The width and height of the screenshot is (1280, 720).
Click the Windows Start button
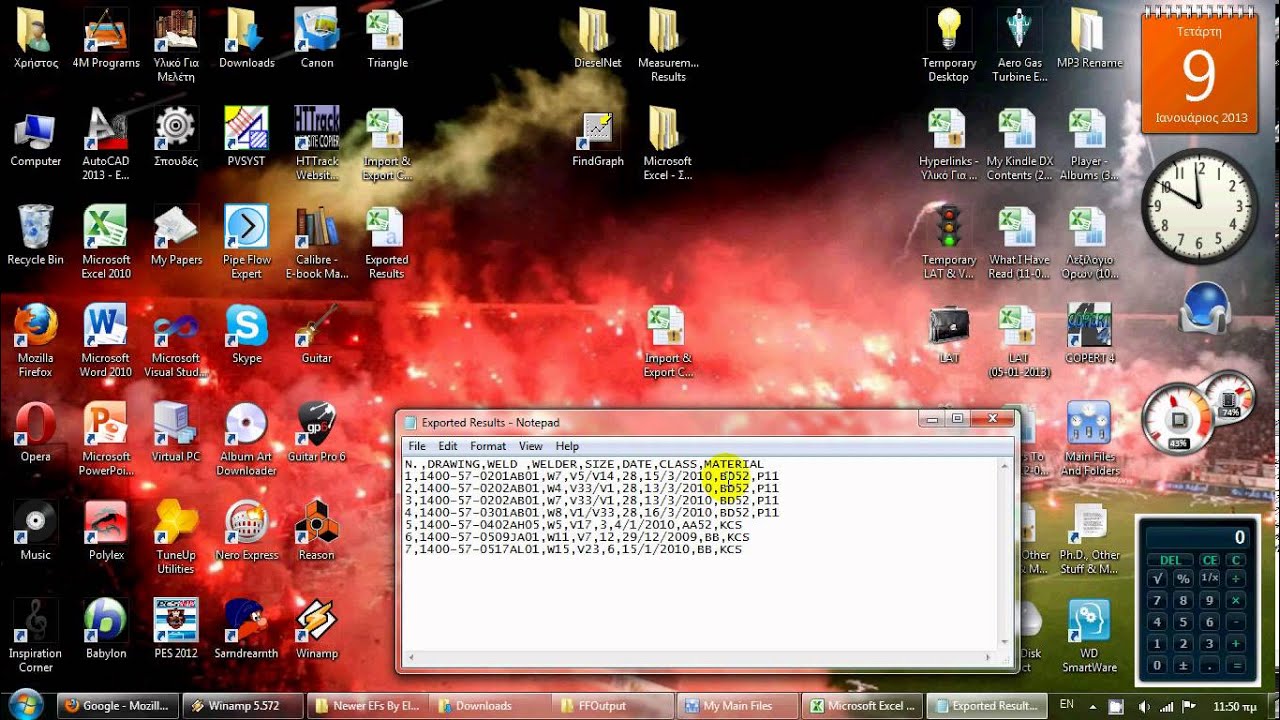[26, 704]
